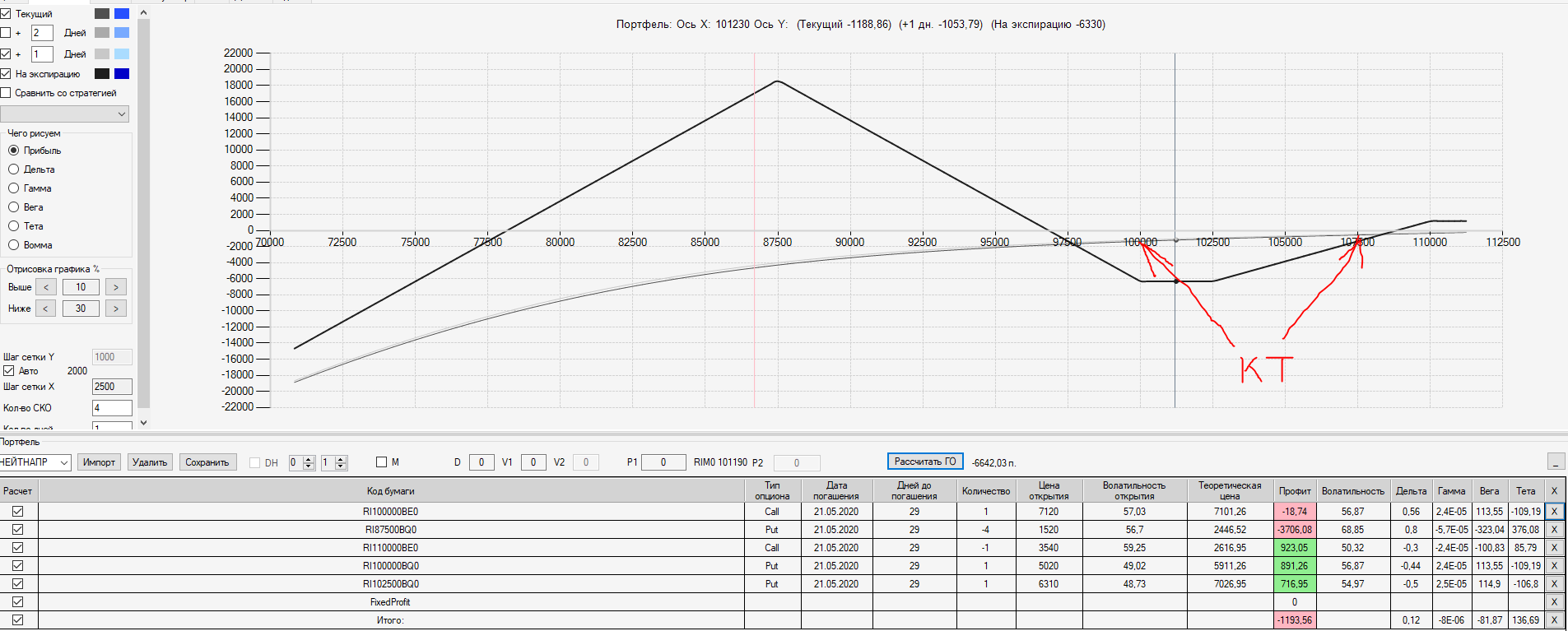1568x631 pixels.
Task: Click the Итого total profit value -1193,56
Action: pos(1295,620)
